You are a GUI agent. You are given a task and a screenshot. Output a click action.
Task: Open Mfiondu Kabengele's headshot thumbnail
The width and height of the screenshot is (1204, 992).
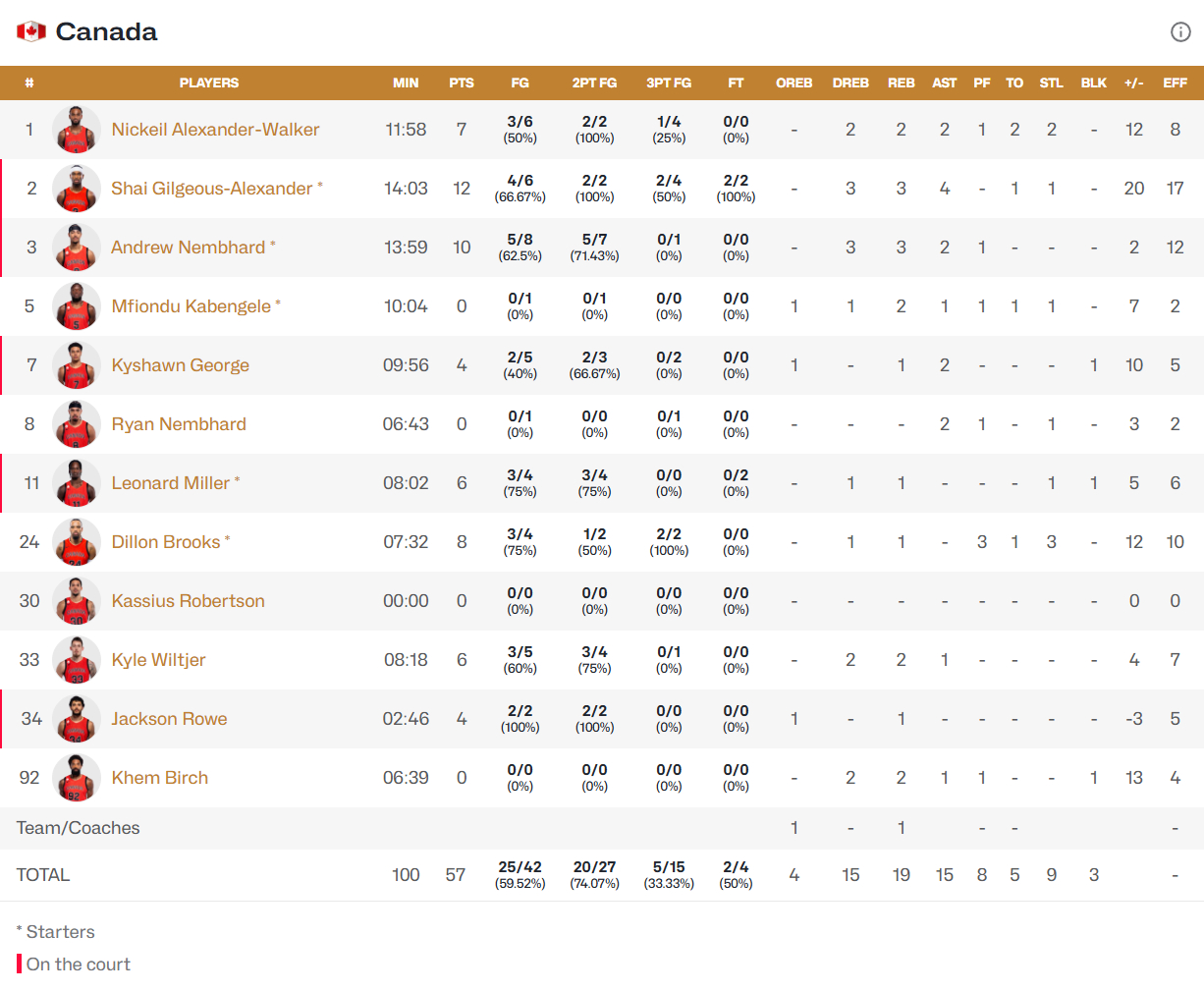click(77, 306)
